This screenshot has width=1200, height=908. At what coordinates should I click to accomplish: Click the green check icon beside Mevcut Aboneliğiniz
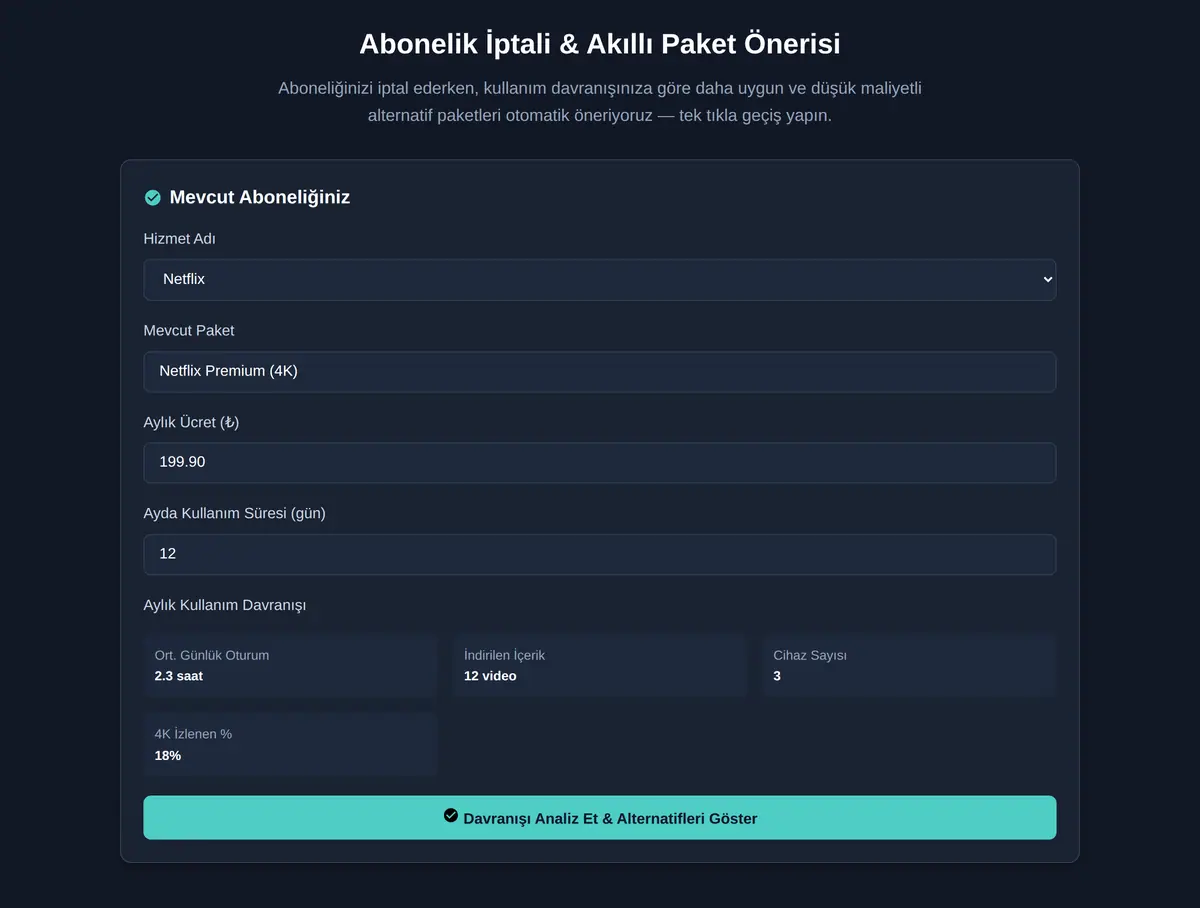152,198
